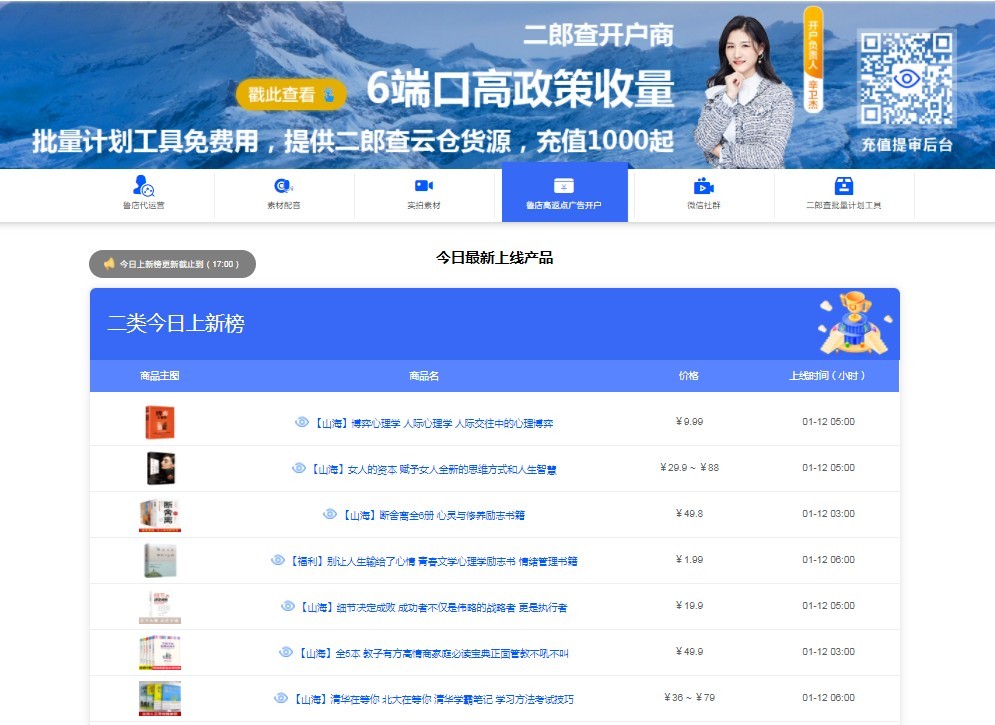The height and width of the screenshot is (725, 995).
Task: Click the ¥1.99 price cell
Action: (x=689, y=559)
